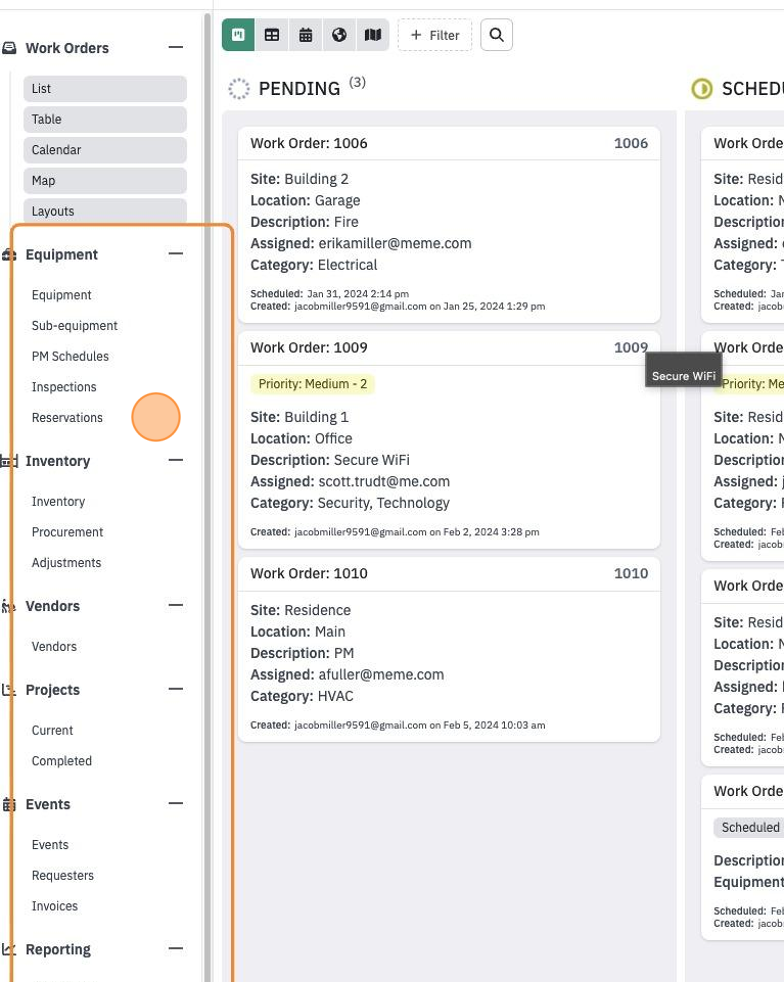Viewport: 784px width, 982px height.
Task: Click the Scheduled status circle icon
Action: (702, 89)
